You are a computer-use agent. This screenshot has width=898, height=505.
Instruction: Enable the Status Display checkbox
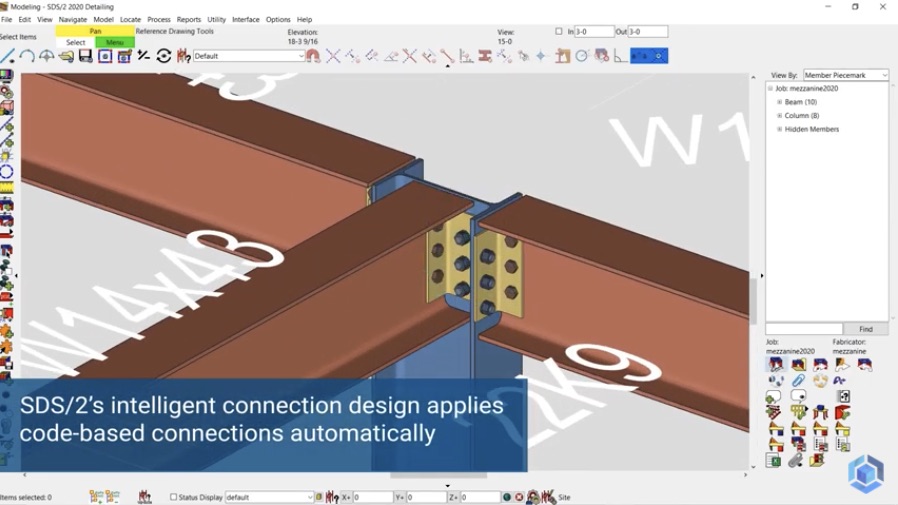click(174, 497)
